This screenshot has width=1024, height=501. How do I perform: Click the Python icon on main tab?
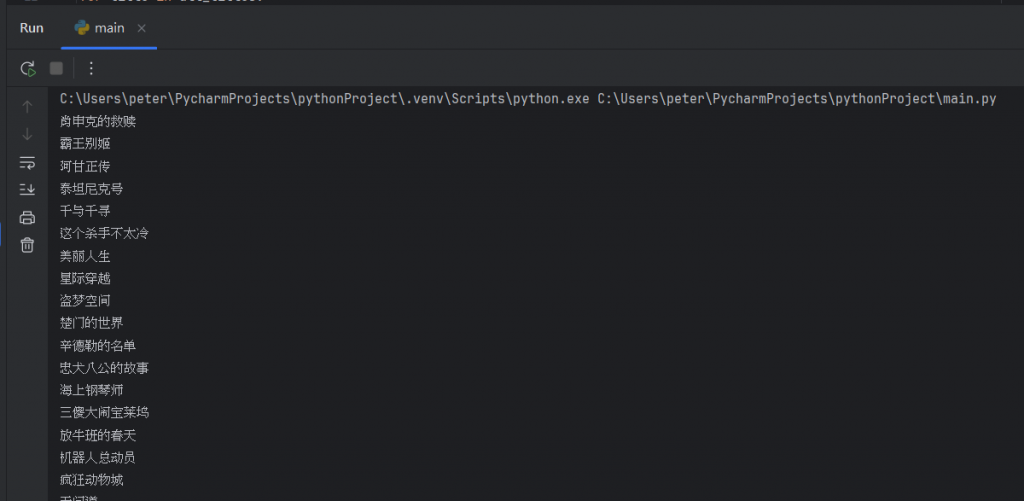pyautogui.click(x=82, y=27)
